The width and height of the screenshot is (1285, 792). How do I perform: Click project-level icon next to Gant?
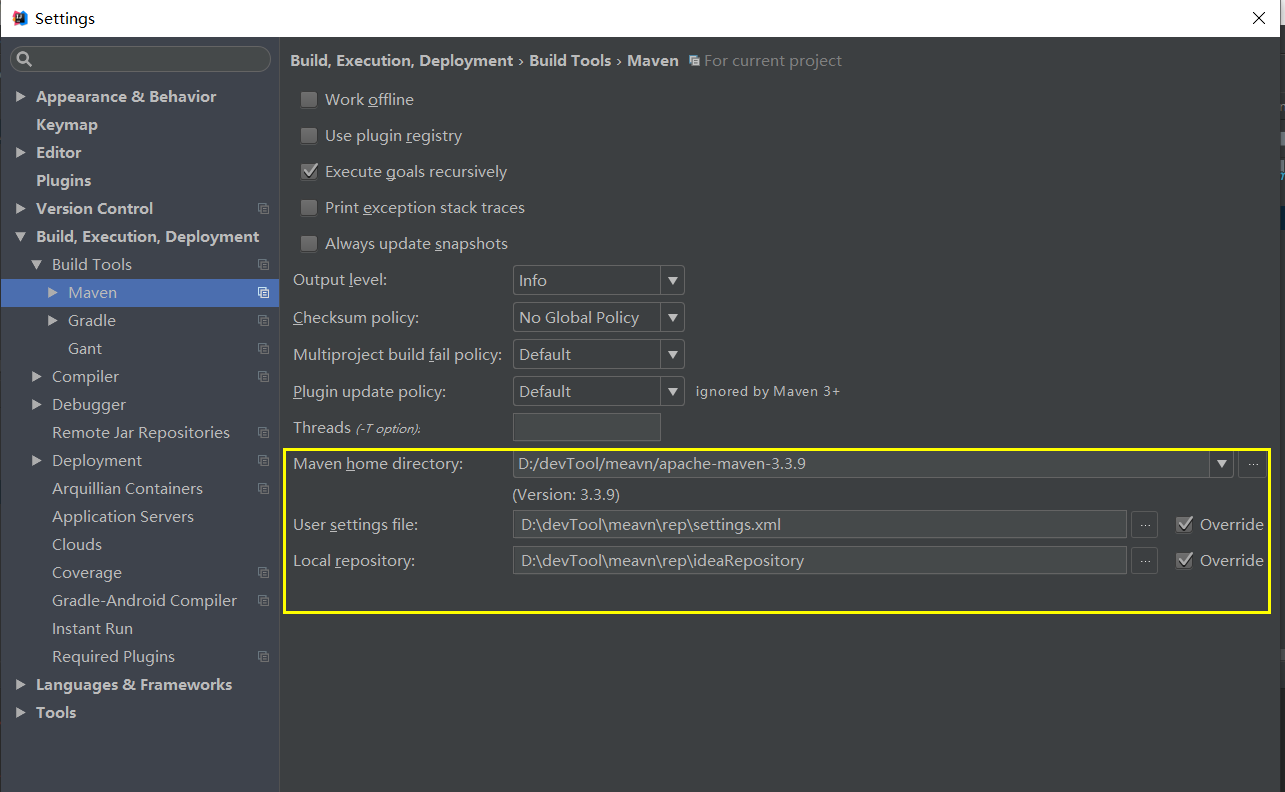click(x=263, y=349)
